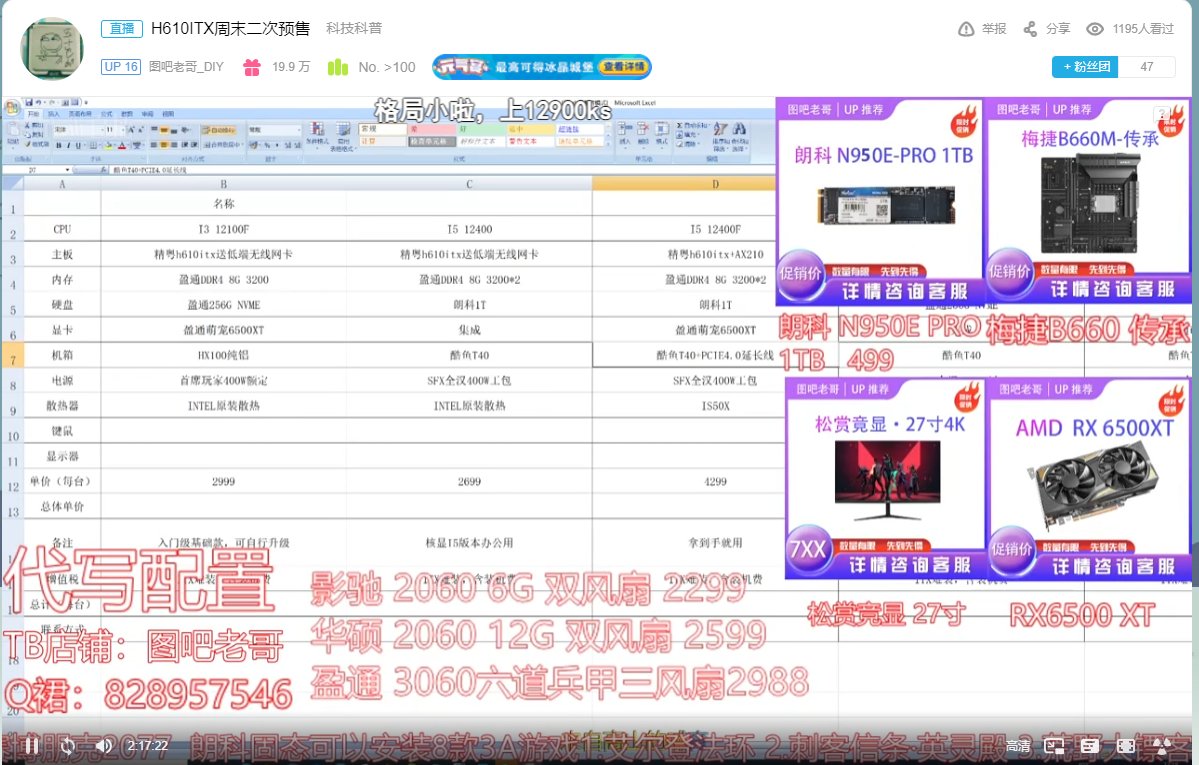Click the Excel Name Box field

pos(34,169)
